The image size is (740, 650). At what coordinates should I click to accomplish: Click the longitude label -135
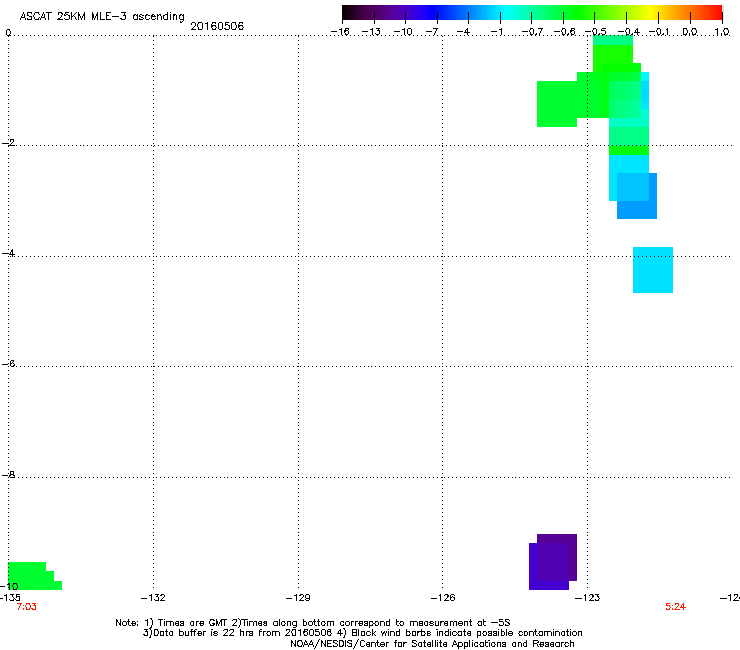(x=10, y=598)
